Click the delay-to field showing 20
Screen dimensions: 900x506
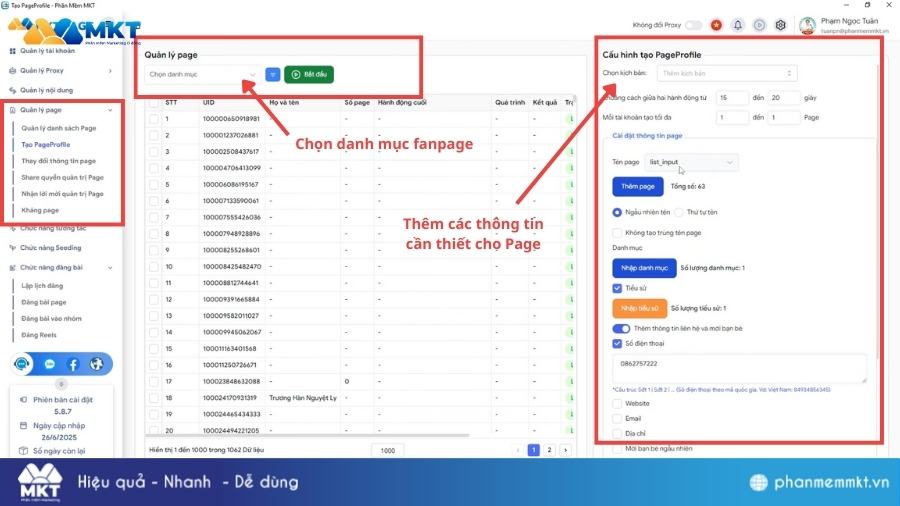coord(783,98)
